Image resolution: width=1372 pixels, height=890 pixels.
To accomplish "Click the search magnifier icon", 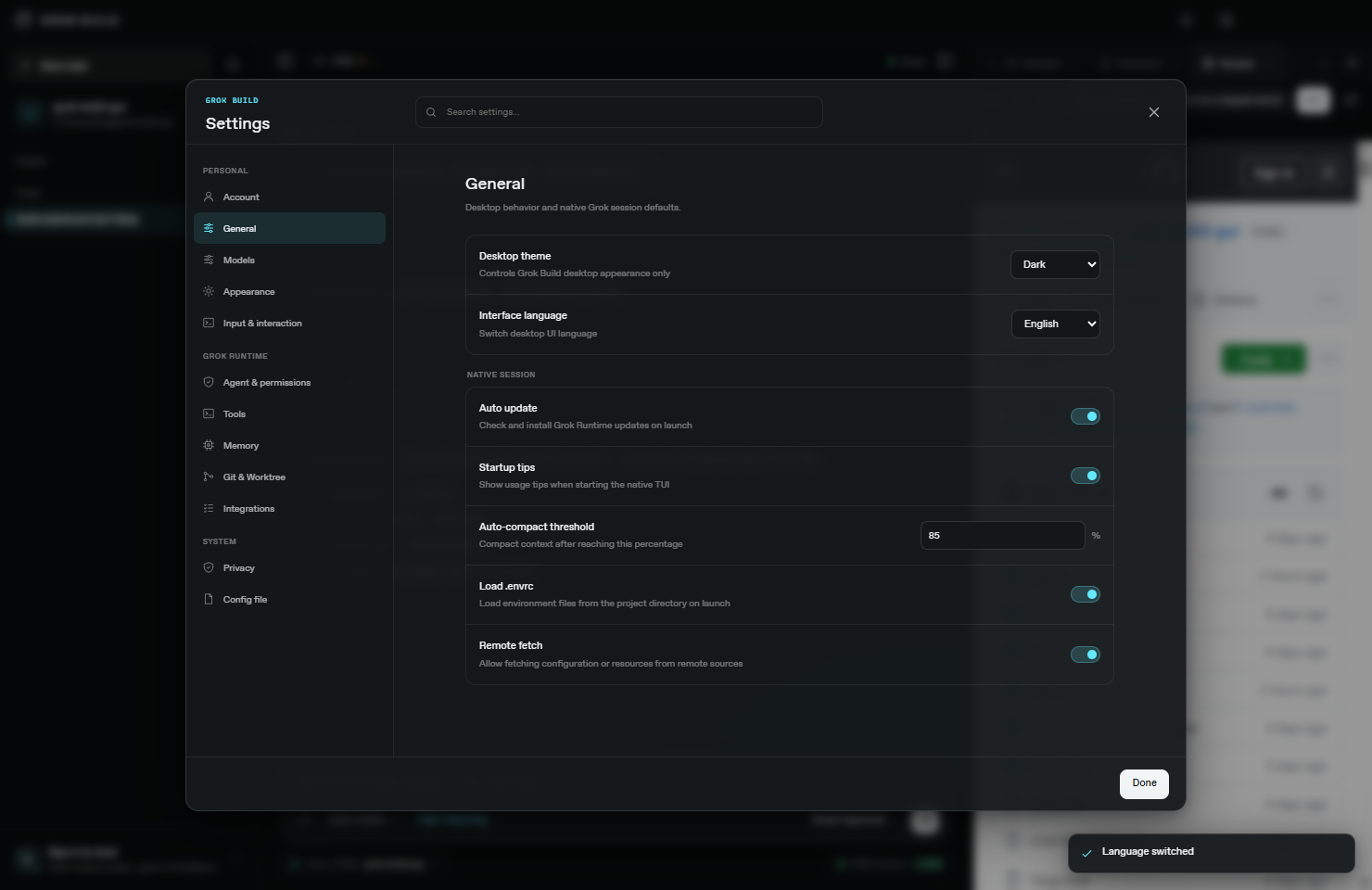I will point(431,112).
